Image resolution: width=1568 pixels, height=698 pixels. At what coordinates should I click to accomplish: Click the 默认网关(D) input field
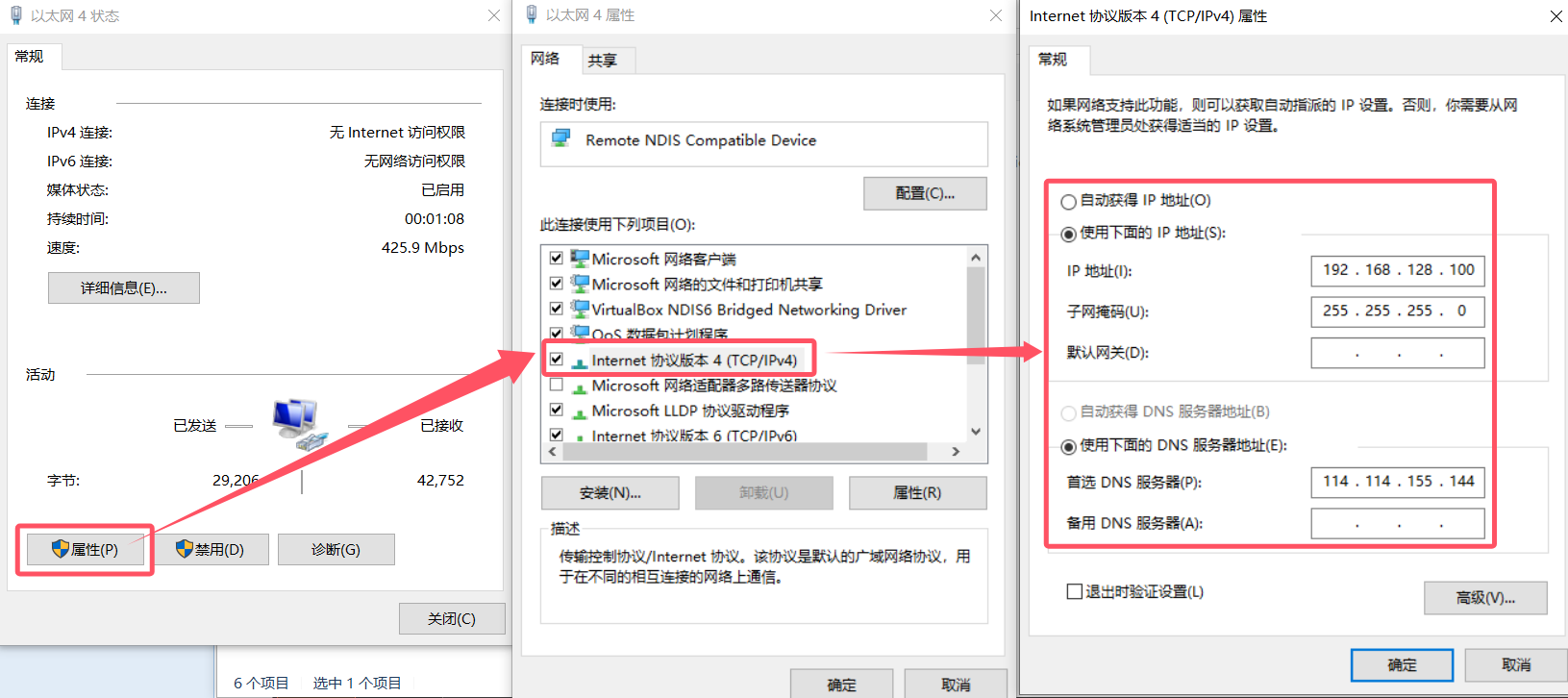(1398, 353)
